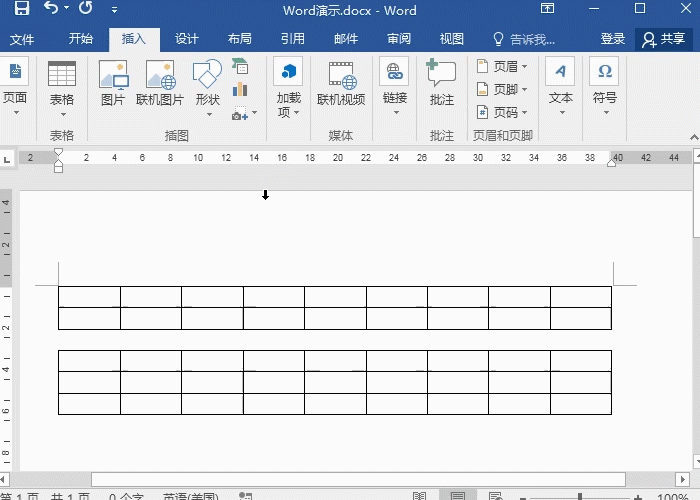
Task: Click the 联机图片 (Online Pictures) icon
Action: tap(160, 83)
